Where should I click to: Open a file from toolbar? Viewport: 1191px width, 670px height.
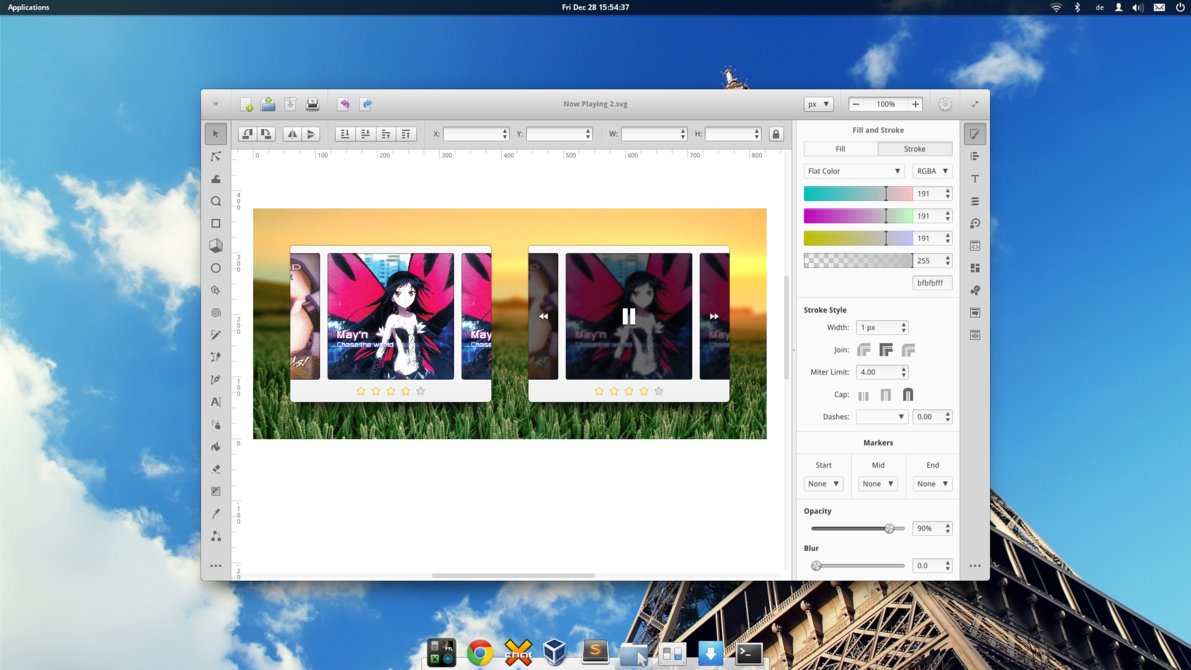tap(268, 104)
